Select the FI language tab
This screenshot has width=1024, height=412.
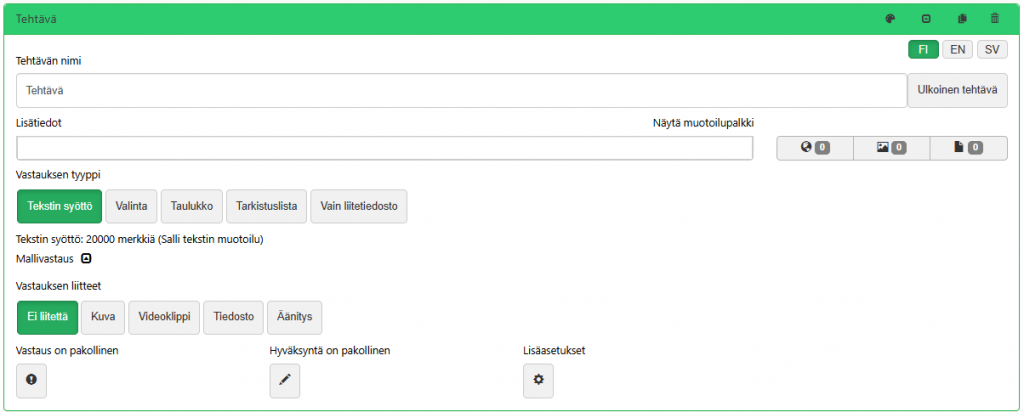[922, 50]
